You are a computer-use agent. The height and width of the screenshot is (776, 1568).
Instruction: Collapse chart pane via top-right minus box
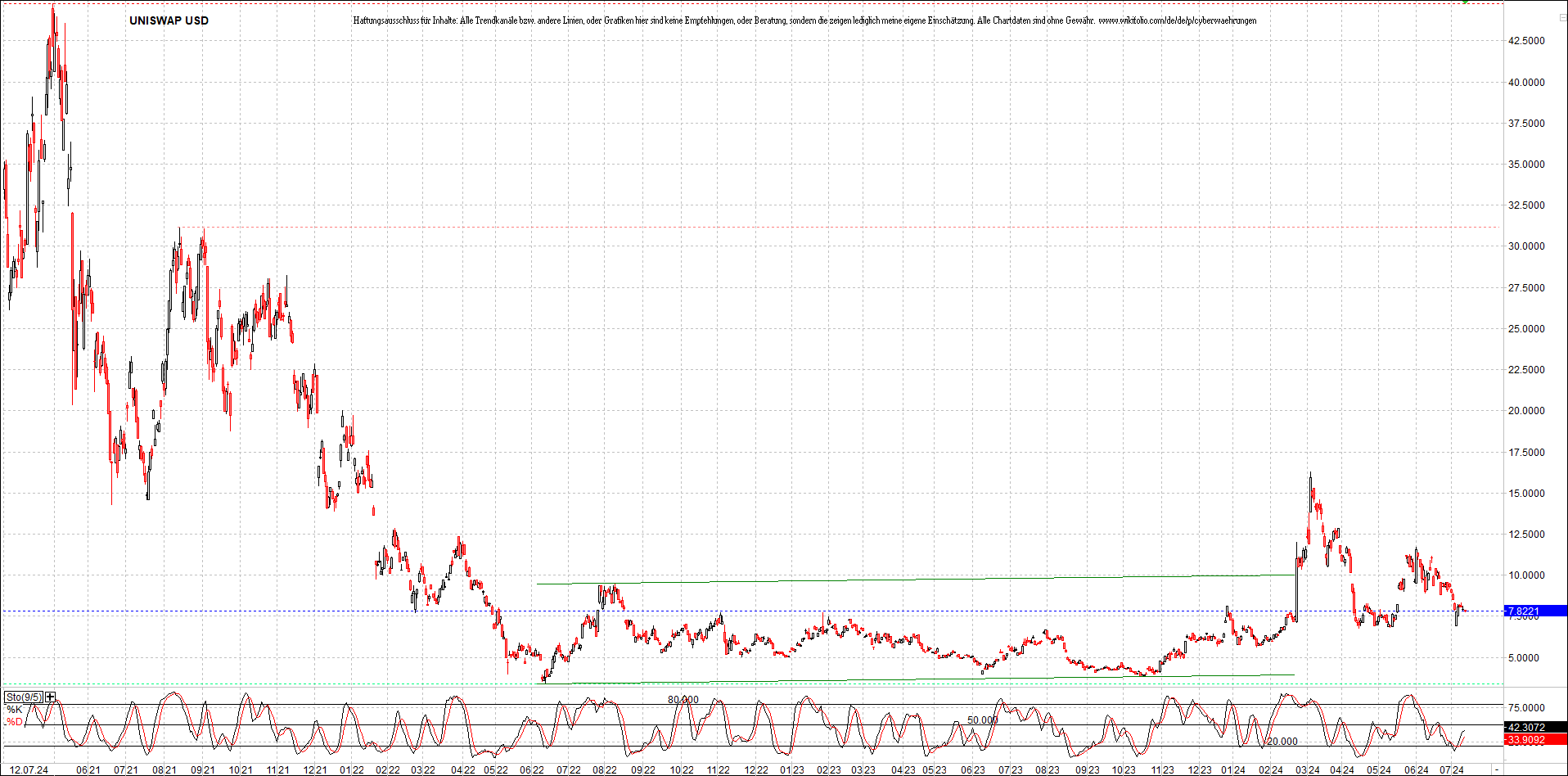1562,18
